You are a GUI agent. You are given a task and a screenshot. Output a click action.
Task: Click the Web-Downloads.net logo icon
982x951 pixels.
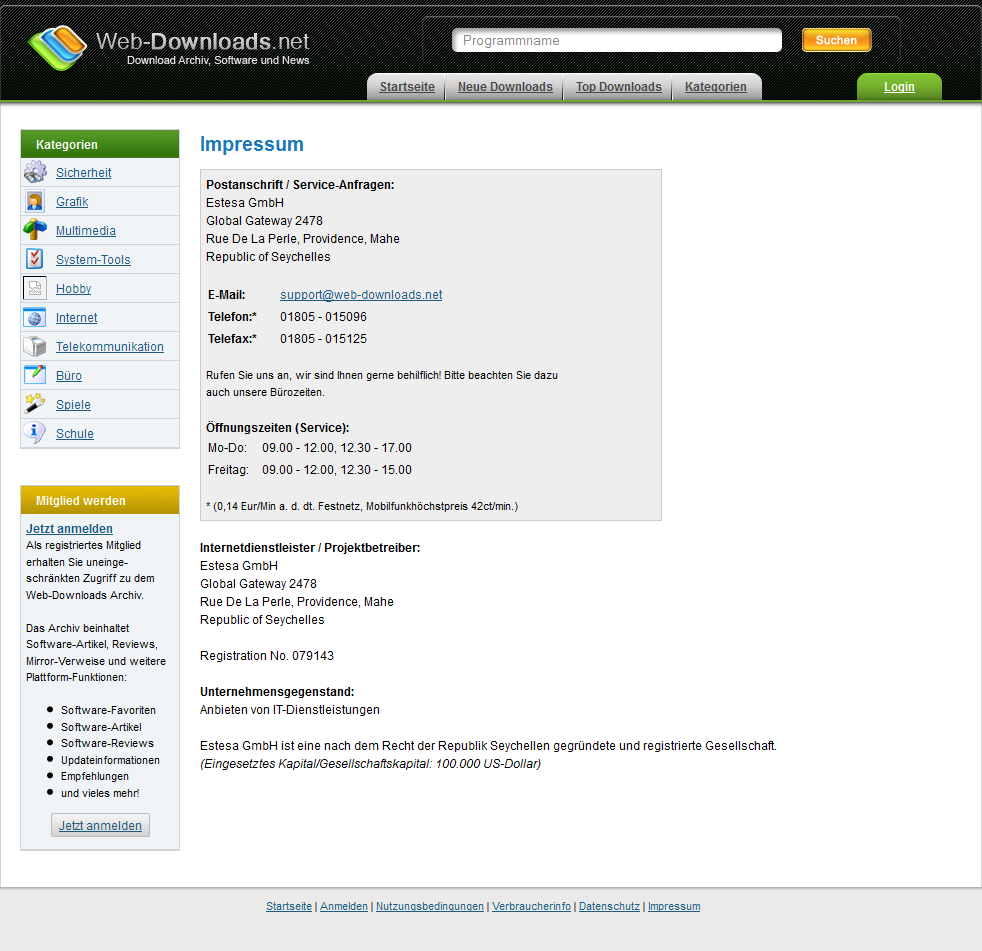(57, 48)
